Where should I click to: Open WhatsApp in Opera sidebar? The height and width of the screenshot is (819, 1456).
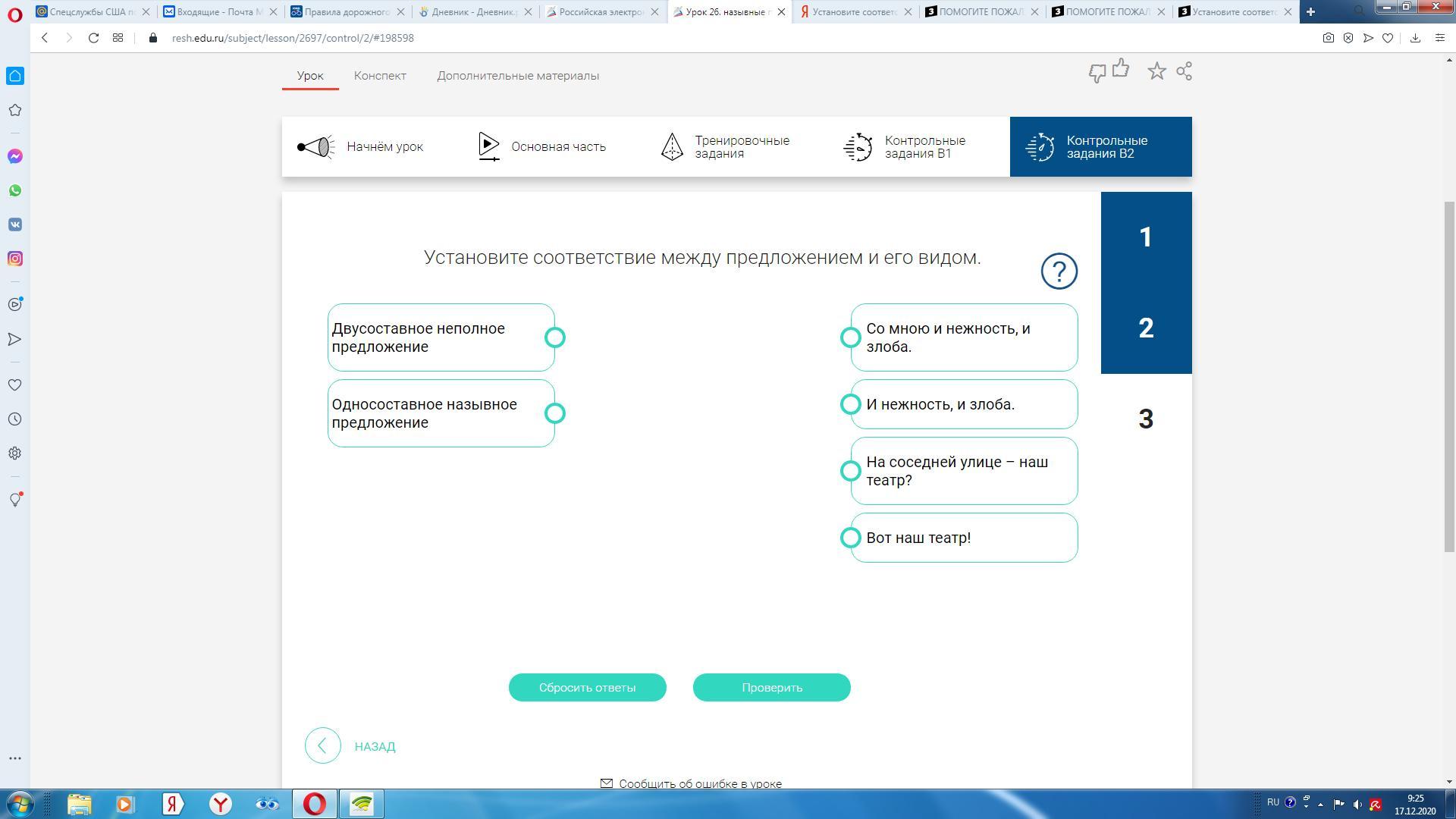(15, 190)
